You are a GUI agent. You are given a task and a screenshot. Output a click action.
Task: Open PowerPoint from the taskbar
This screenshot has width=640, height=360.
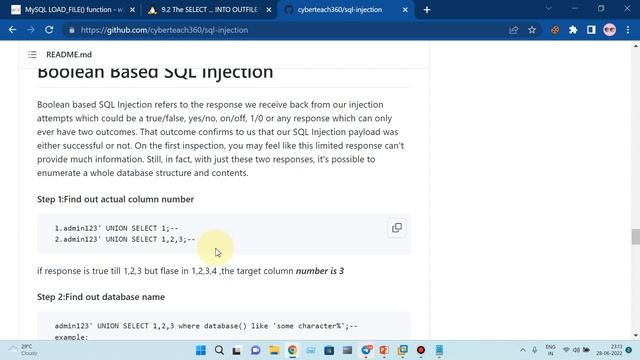coord(384,350)
